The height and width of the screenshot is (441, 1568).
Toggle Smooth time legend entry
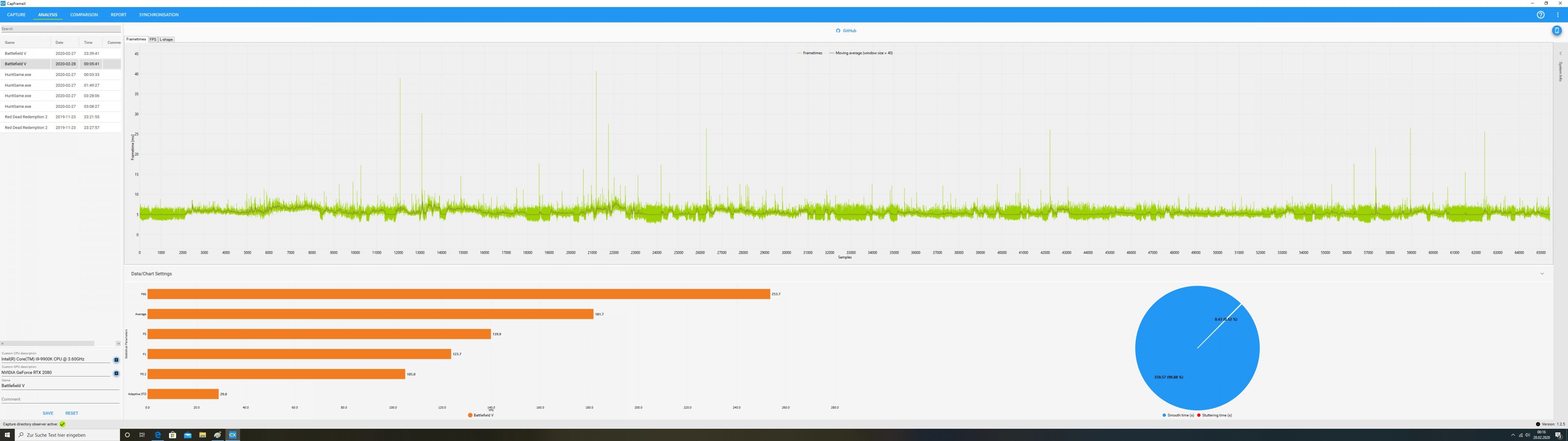1178,415
